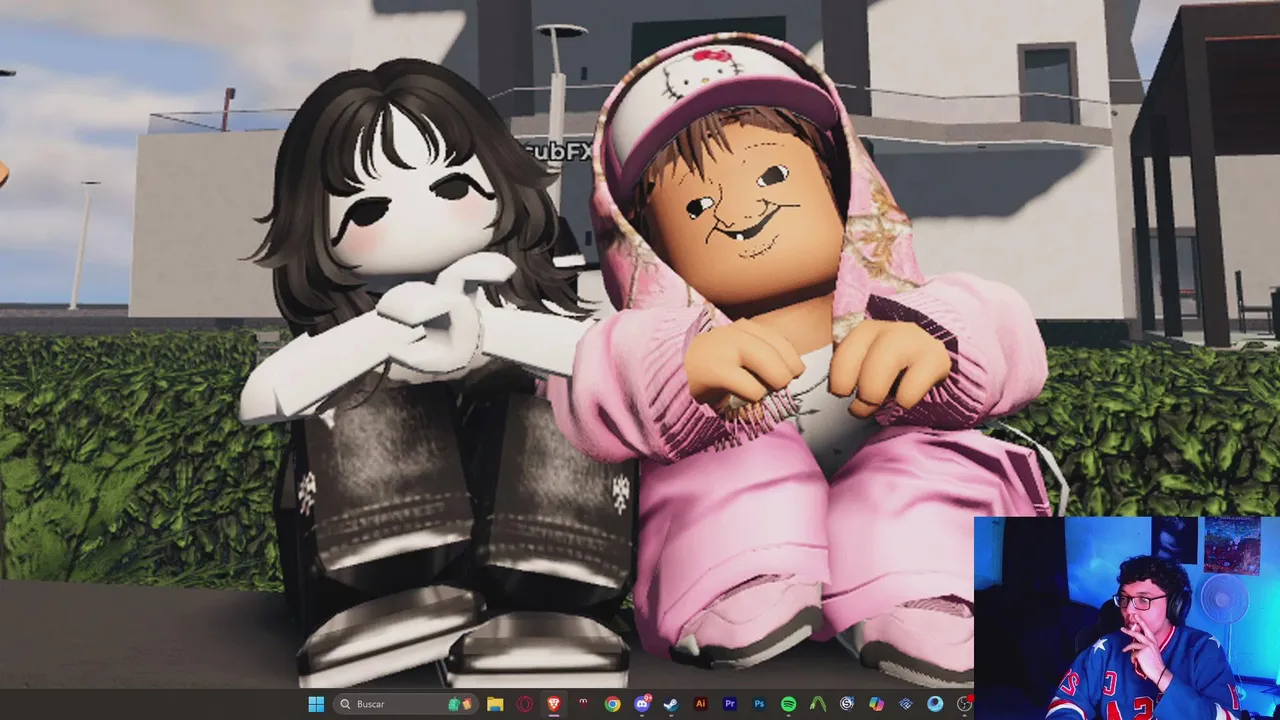1280x720 pixels.
Task: Click the blue sphere app icon in taskbar
Action: coord(935,704)
